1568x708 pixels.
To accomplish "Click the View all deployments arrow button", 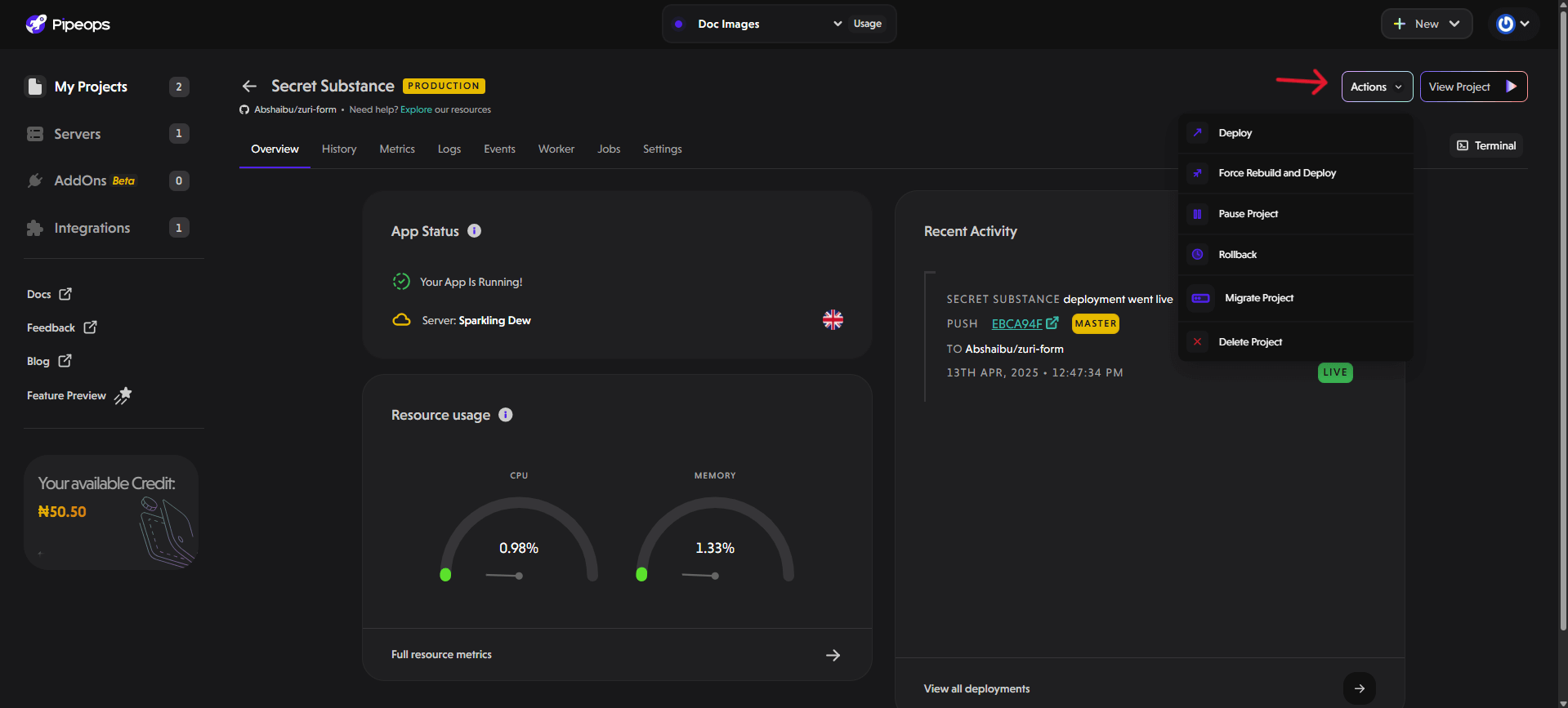I will point(1359,688).
